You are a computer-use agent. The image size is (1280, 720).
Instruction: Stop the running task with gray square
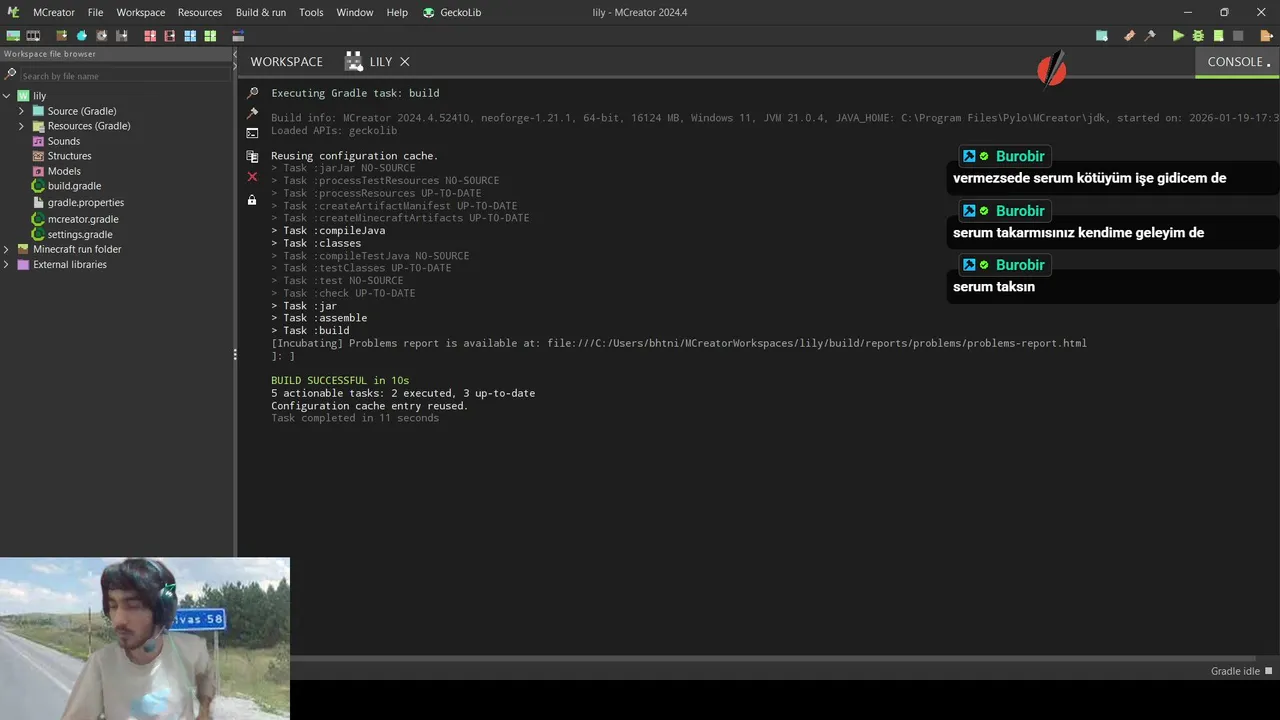pyautogui.click(x=1238, y=36)
